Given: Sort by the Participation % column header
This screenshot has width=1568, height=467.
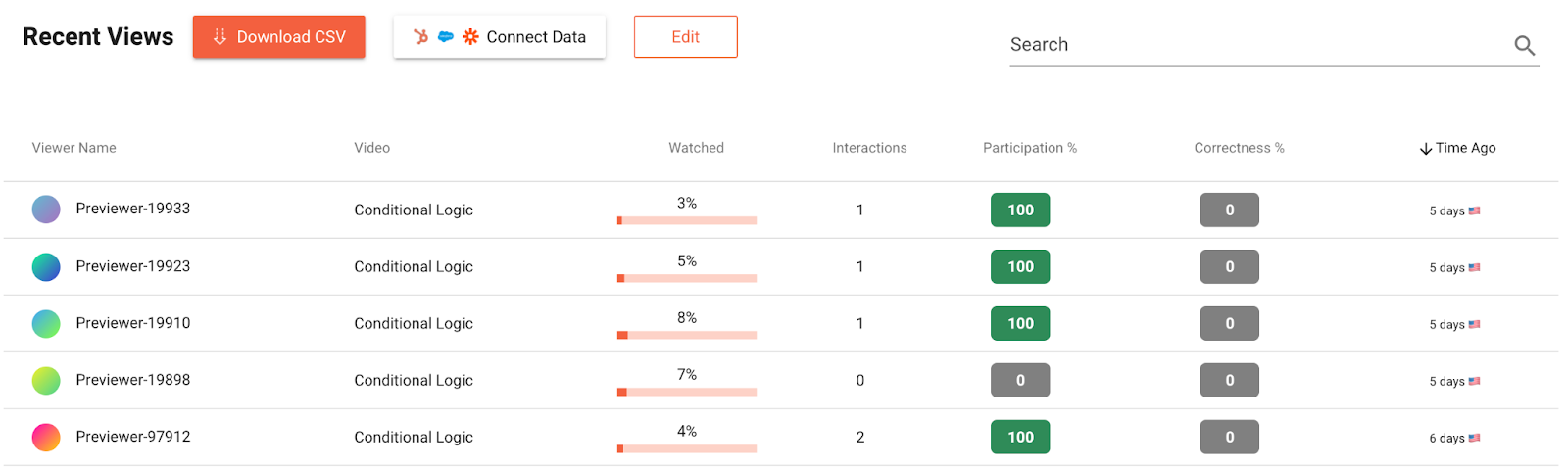Looking at the screenshot, I should [1029, 148].
